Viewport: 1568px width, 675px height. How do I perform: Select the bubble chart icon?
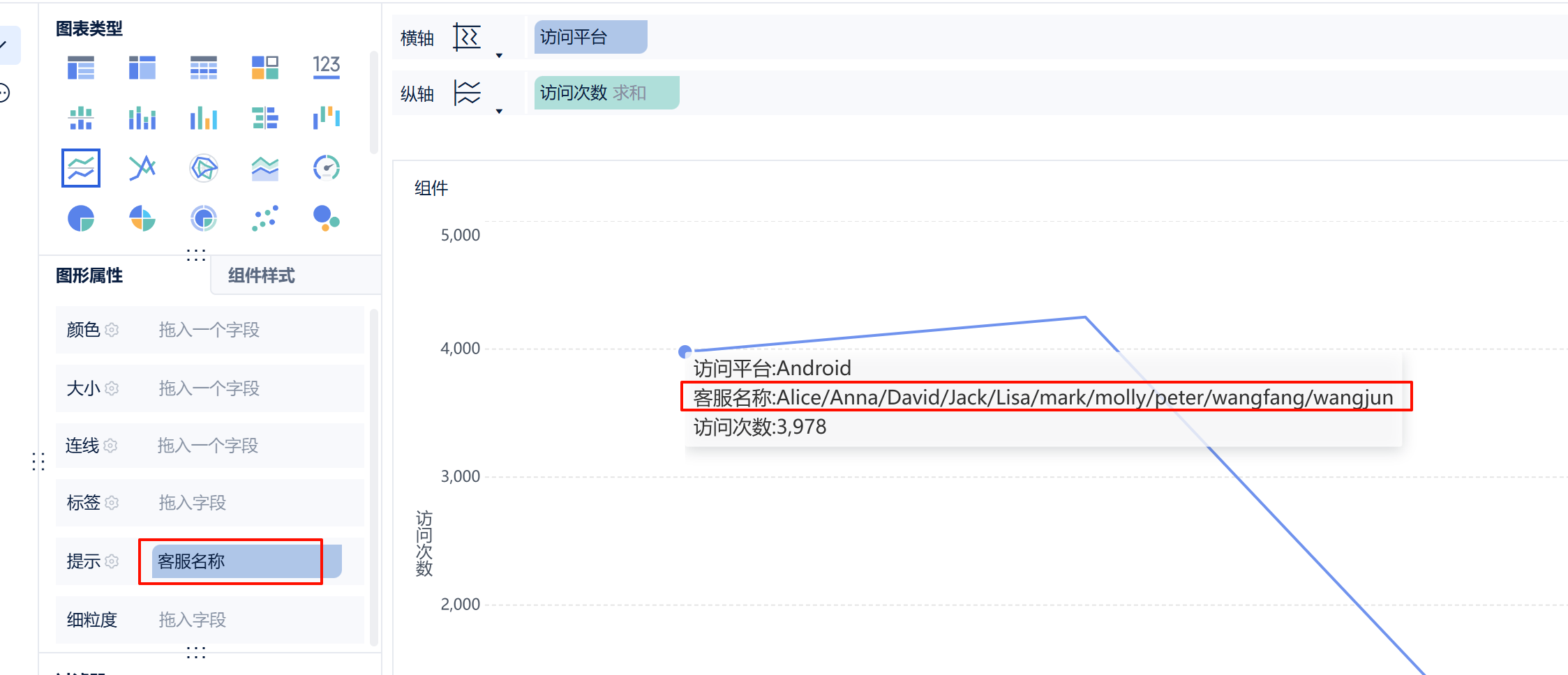(327, 218)
